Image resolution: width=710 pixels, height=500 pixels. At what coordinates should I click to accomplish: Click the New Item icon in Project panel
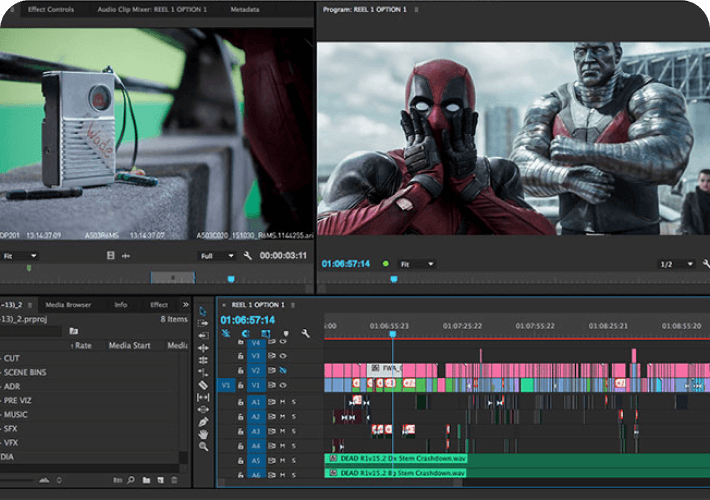point(161,480)
